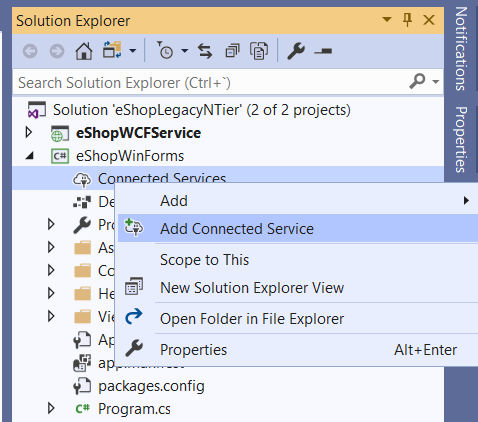Expand the Properties wrench tree node
Image resolution: width=478 pixels, height=422 pixels.
tap(51, 224)
